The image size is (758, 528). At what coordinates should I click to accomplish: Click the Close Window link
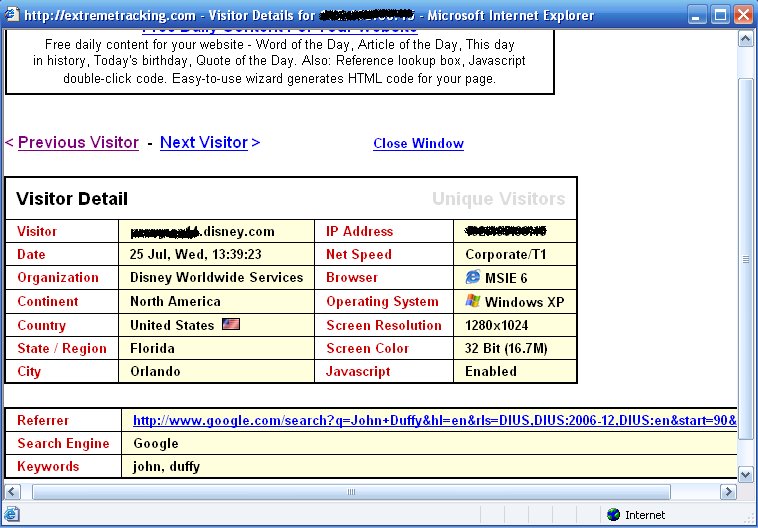pos(419,144)
